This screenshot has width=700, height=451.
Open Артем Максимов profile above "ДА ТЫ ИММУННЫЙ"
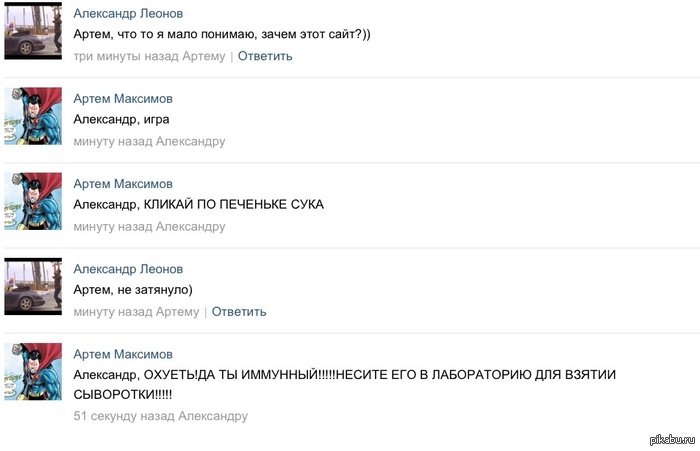(x=123, y=355)
